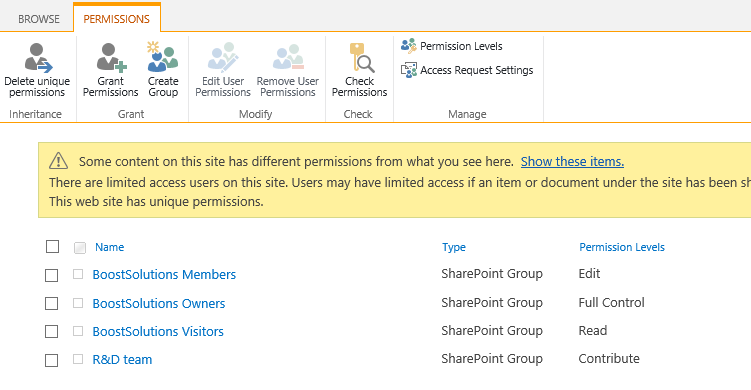Click the Delete unique permissions icon
Viewport: 751px width, 390px height.
[38, 57]
